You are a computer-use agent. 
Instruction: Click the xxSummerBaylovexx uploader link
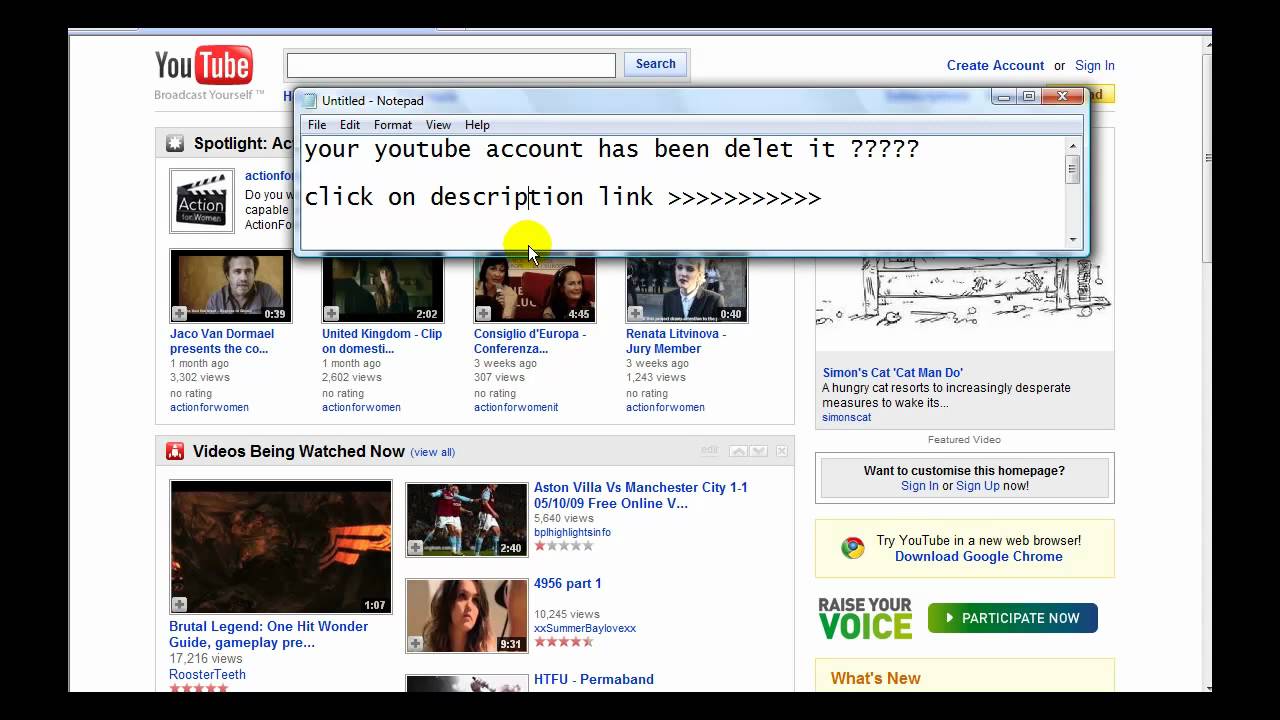(x=585, y=629)
